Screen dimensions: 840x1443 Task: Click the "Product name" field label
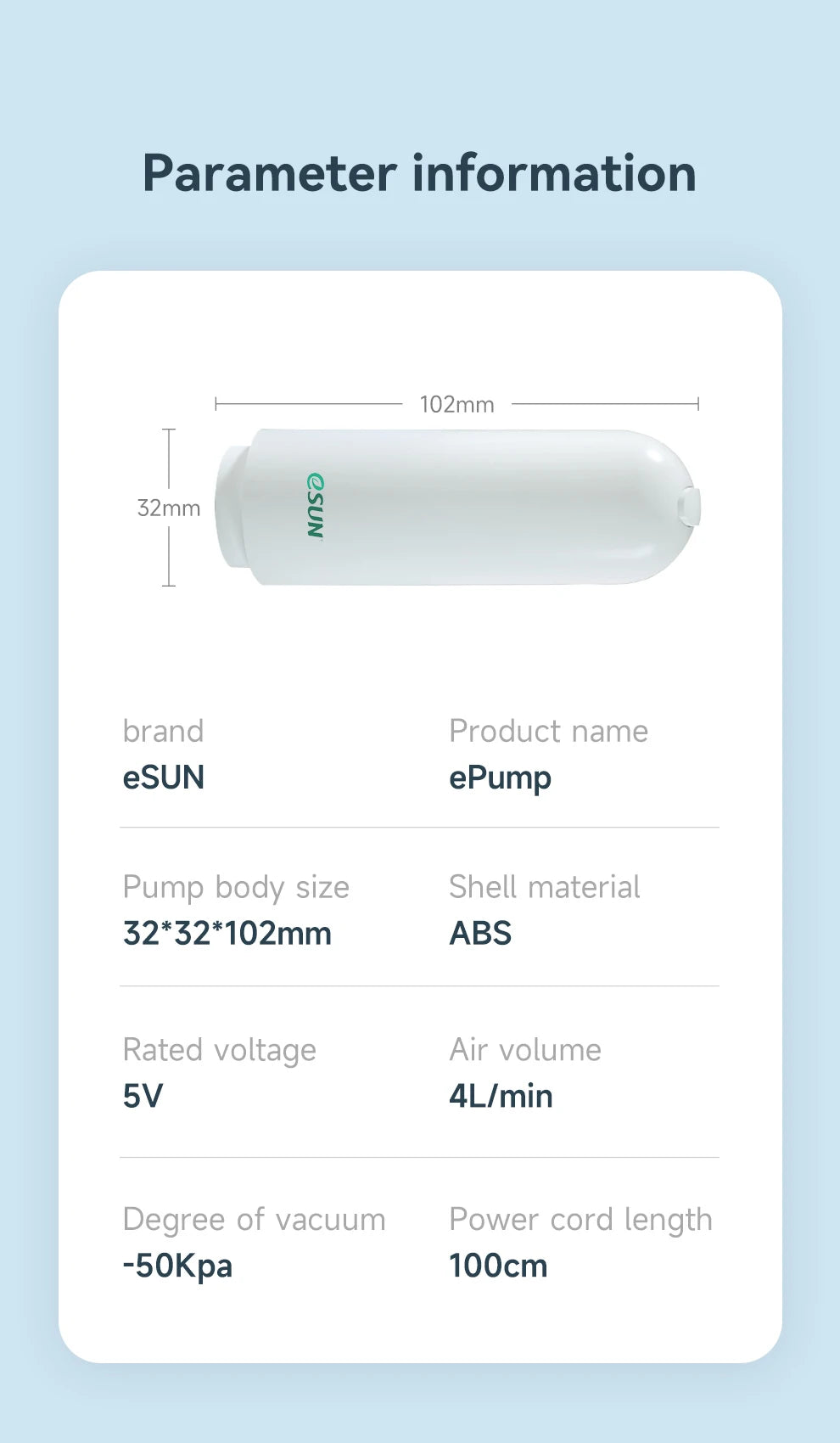coord(548,731)
